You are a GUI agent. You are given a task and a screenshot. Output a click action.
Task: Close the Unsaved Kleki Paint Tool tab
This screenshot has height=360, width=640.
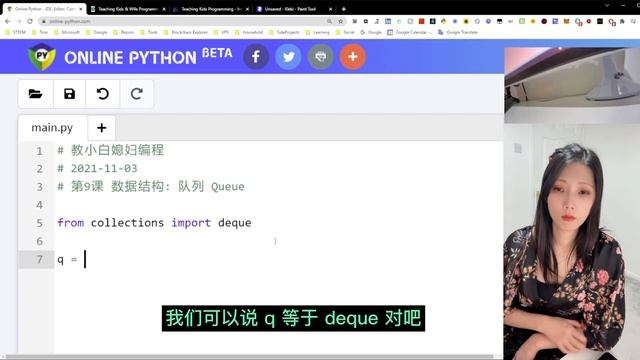click(x=330, y=9)
